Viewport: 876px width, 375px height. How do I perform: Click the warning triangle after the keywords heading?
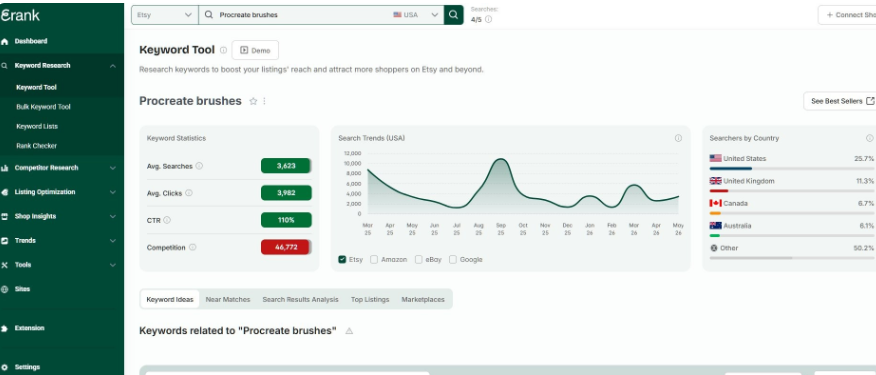[x=349, y=331]
